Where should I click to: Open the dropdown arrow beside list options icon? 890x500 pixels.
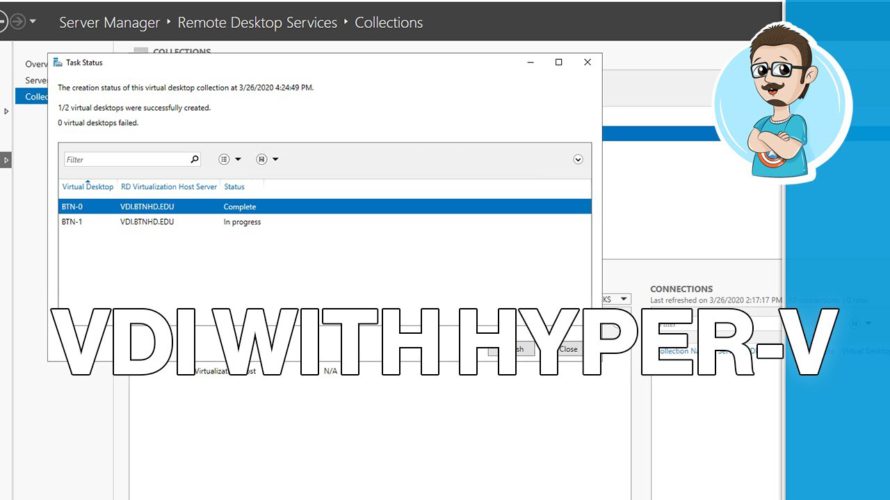pos(238,159)
